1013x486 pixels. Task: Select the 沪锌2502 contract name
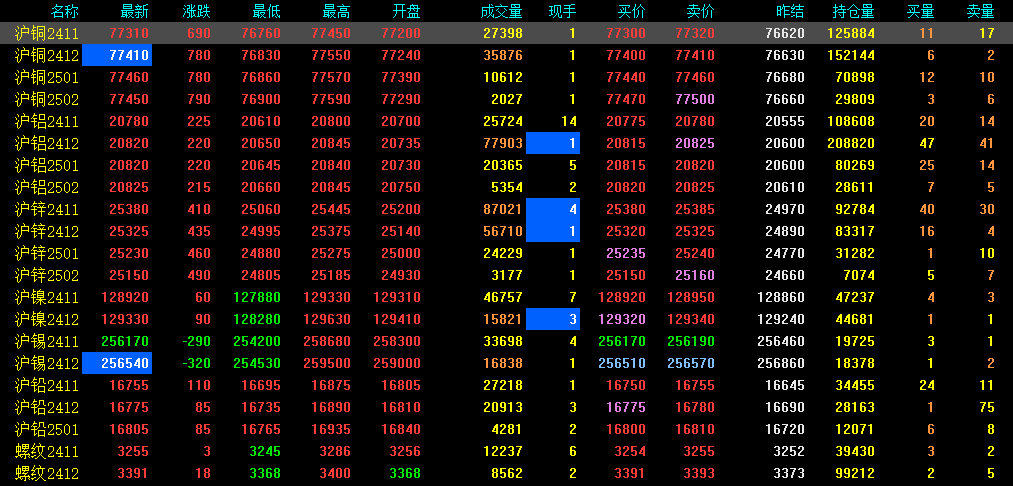pyautogui.click(x=47, y=275)
